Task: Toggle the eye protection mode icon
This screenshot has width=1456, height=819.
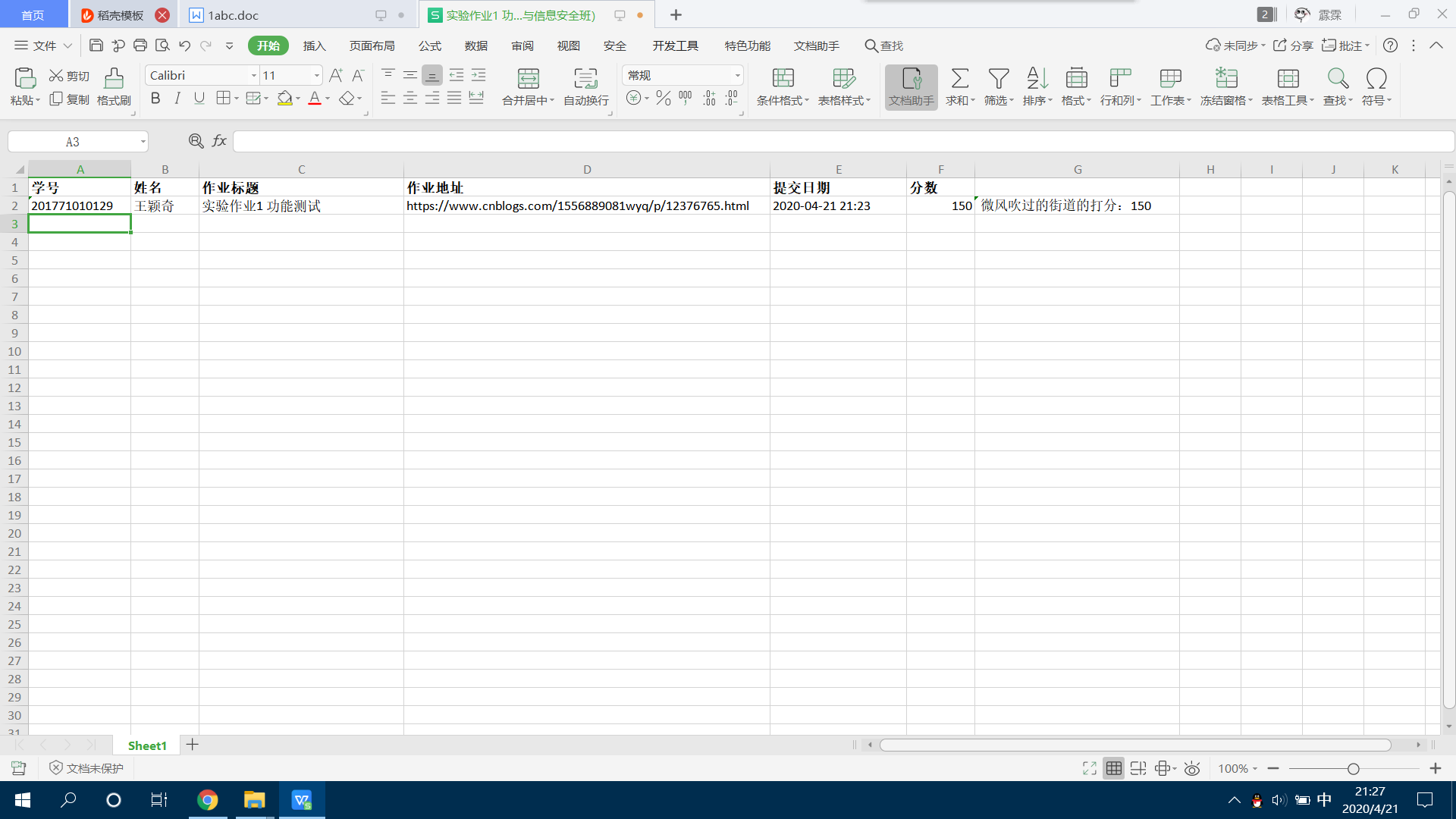Action: pos(1192,768)
